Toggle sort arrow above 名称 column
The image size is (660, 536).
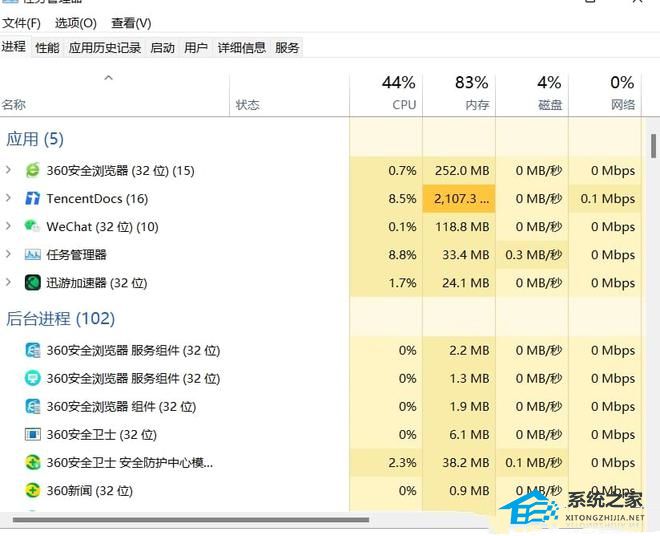coord(109,77)
